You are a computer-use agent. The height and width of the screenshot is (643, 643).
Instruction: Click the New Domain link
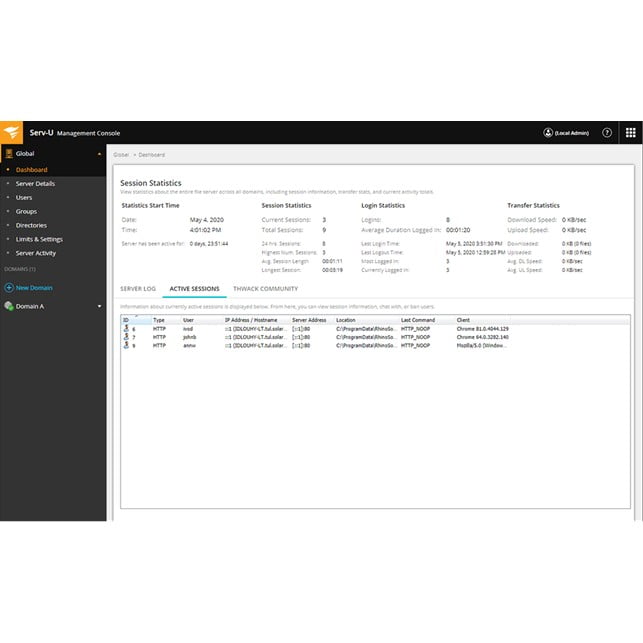tap(34, 287)
